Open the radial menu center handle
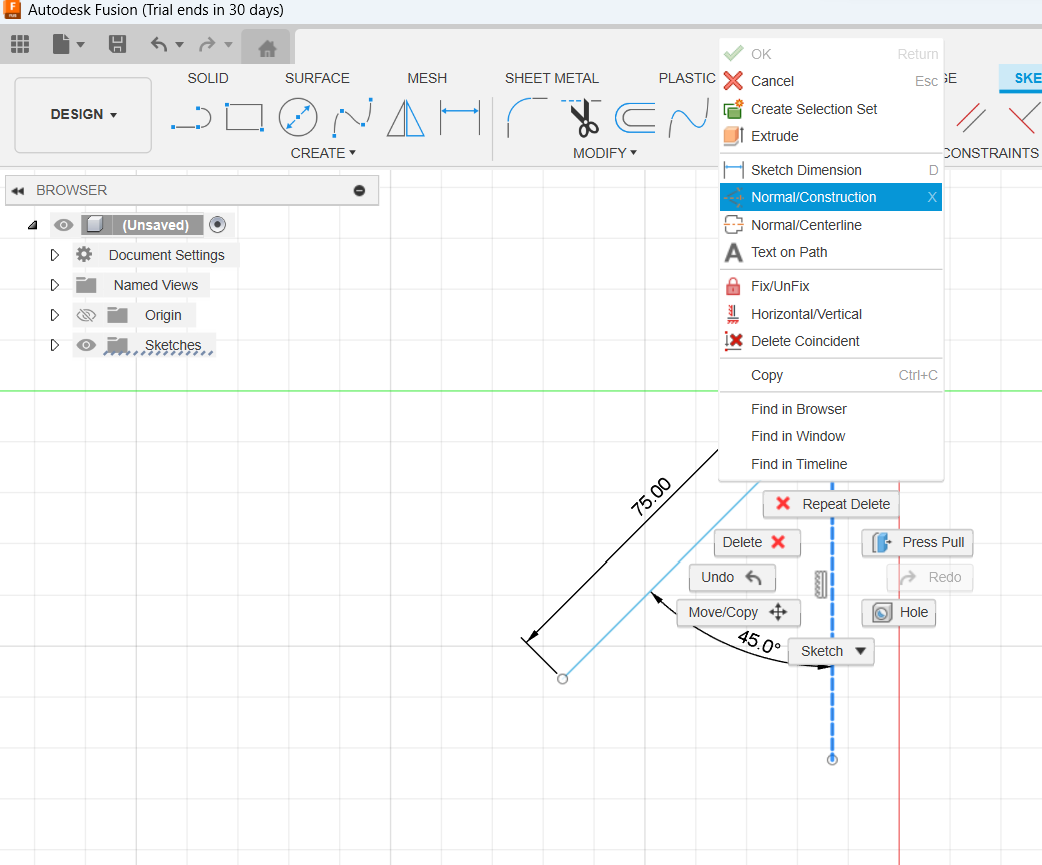The width and height of the screenshot is (1042, 865). coord(821,584)
